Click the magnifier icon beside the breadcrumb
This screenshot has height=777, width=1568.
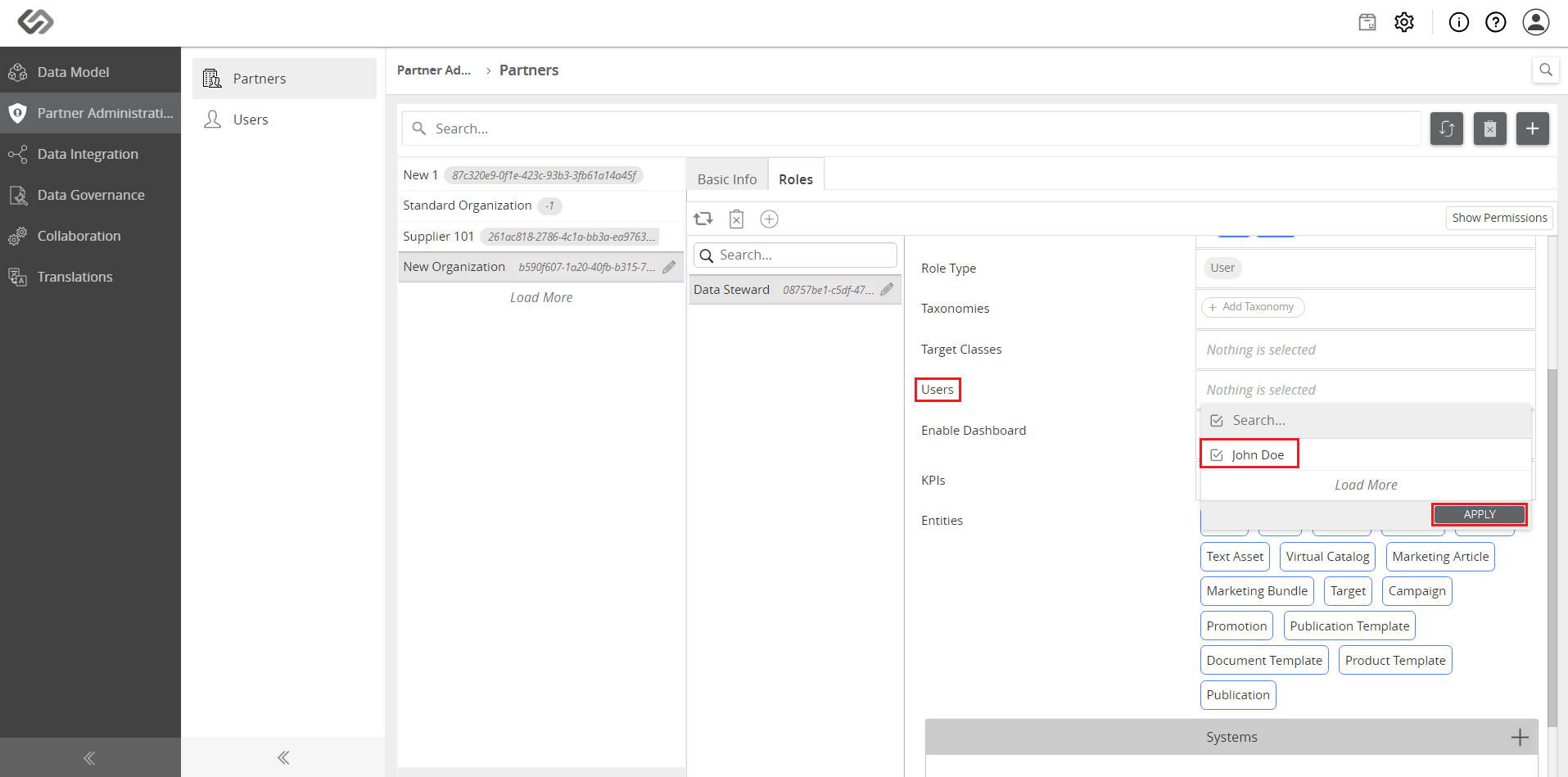[1546, 70]
